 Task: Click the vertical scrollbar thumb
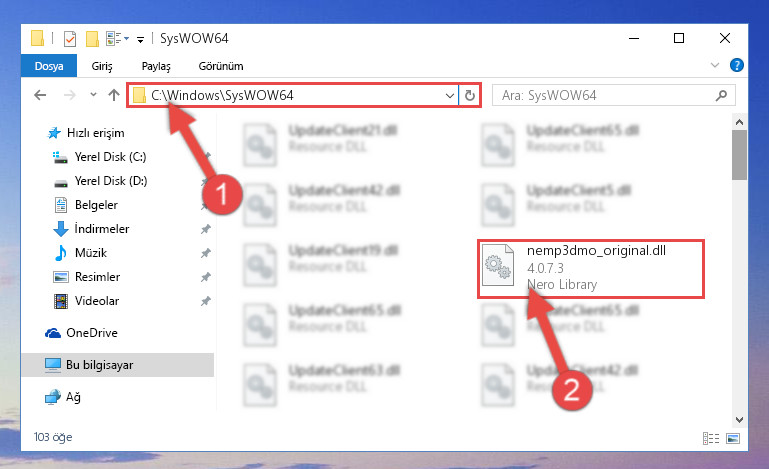pos(739,155)
